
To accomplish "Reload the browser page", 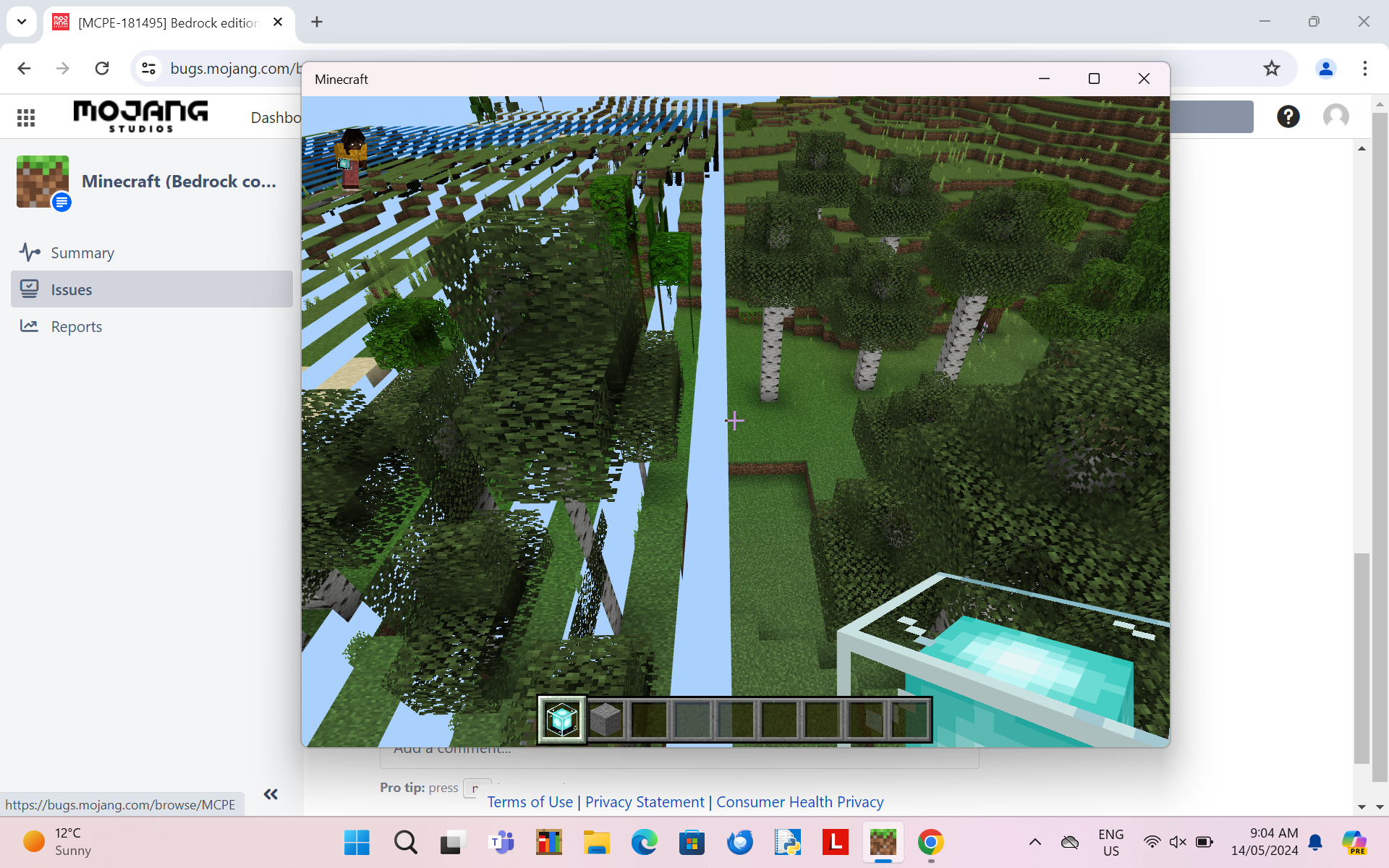I will tap(102, 69).
